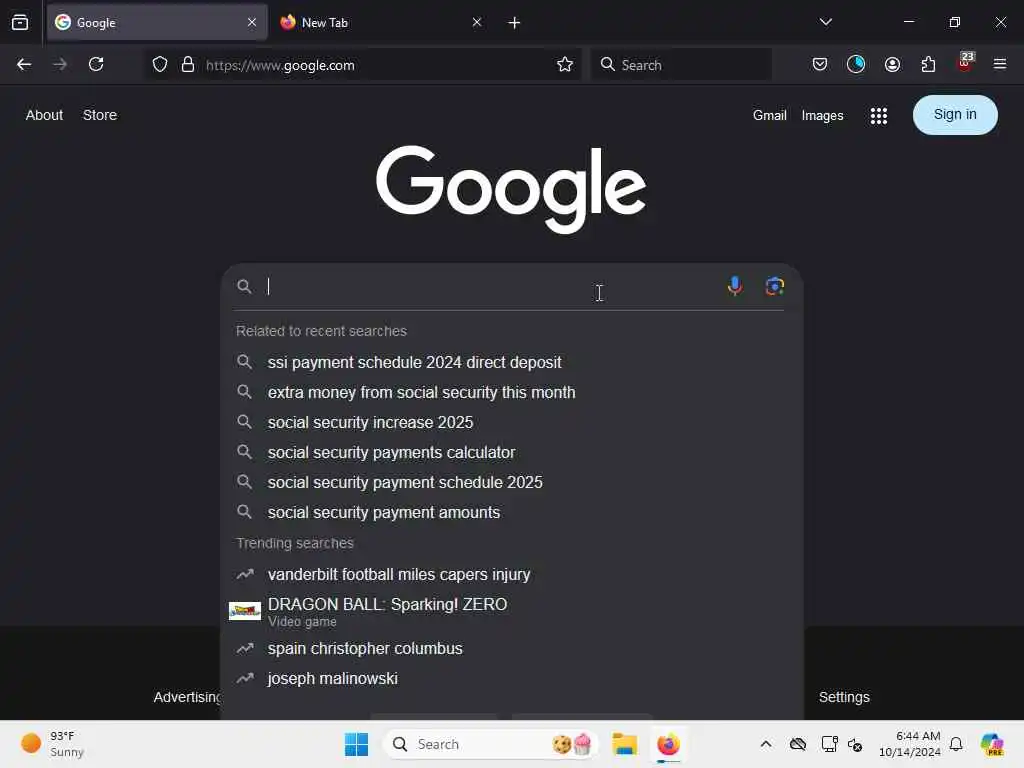This screenshot has width=1024, height=768.
Task: Show site security padlock info
Action: tap(188, 65)
